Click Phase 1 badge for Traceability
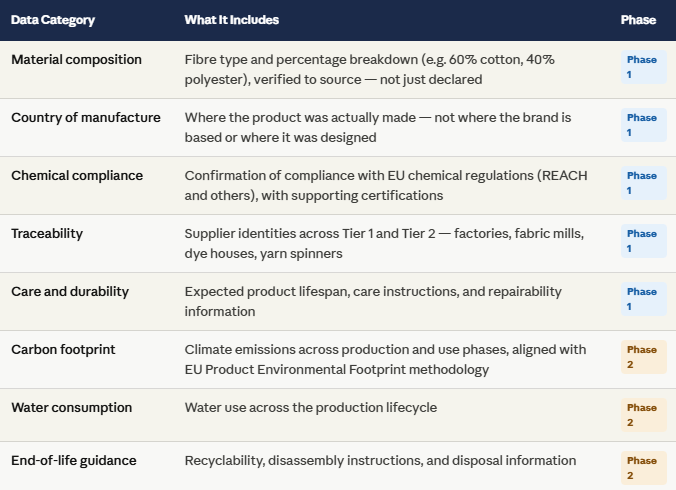 coord(644,241)
